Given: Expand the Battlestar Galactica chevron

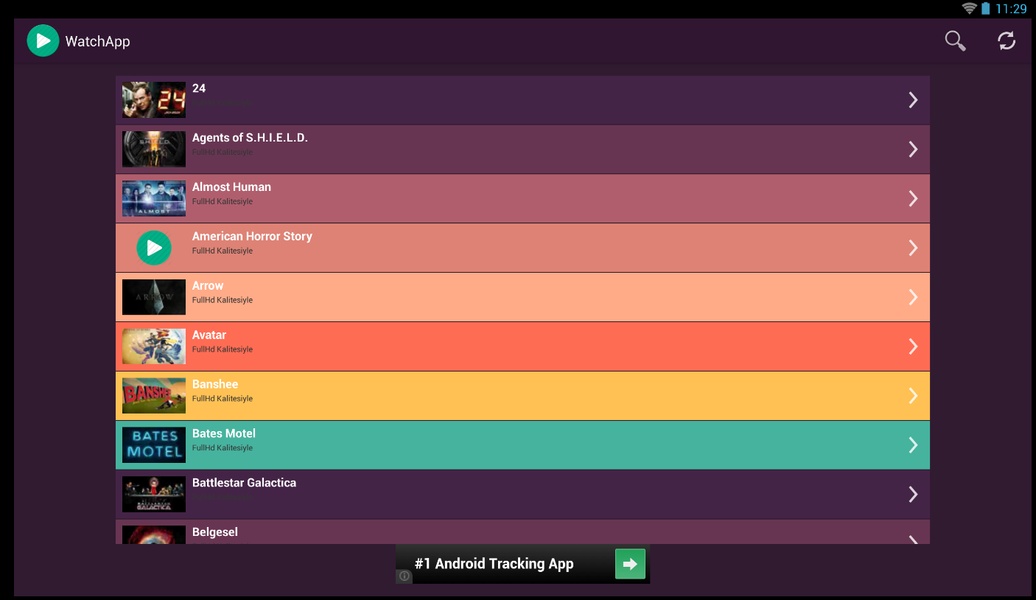Looking at the screenshot, I should [912, 494].
